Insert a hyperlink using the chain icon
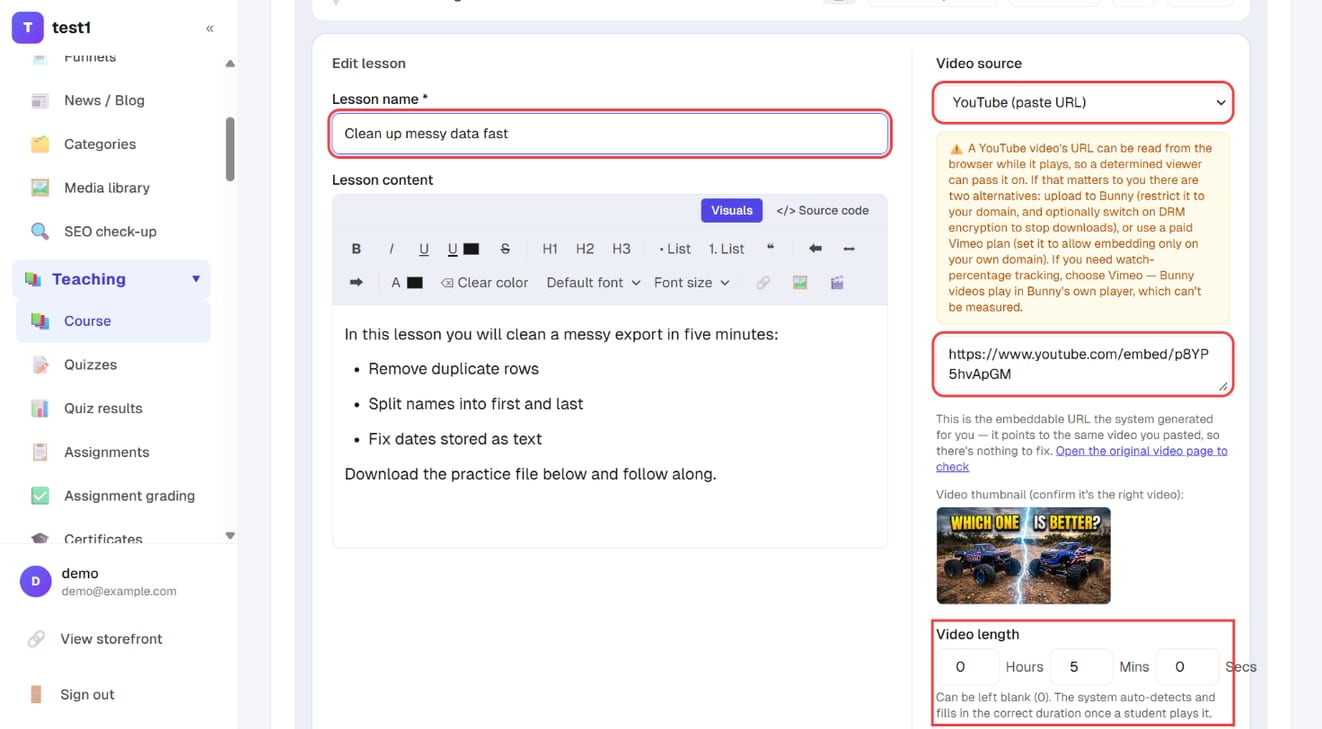The image size is (1322, 729). [x=763, y=283]
